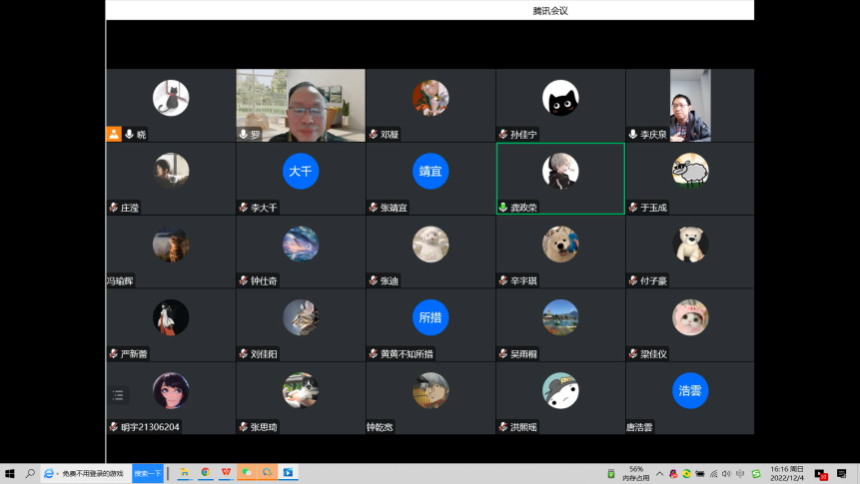Open the date and time flyout
The width and height of the screenshot is (860, 484).
(789, 473)
